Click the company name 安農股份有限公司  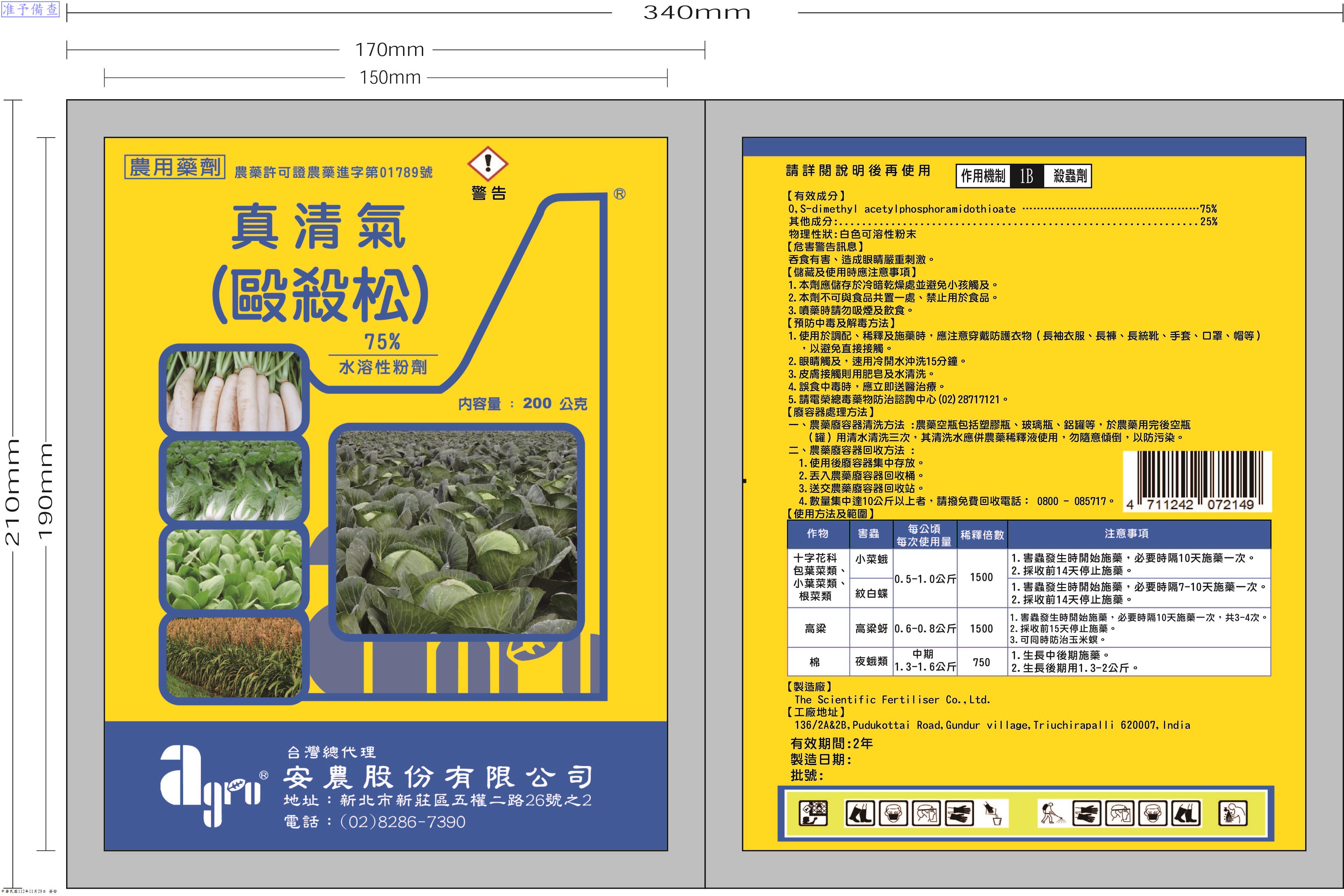point(438,776)
